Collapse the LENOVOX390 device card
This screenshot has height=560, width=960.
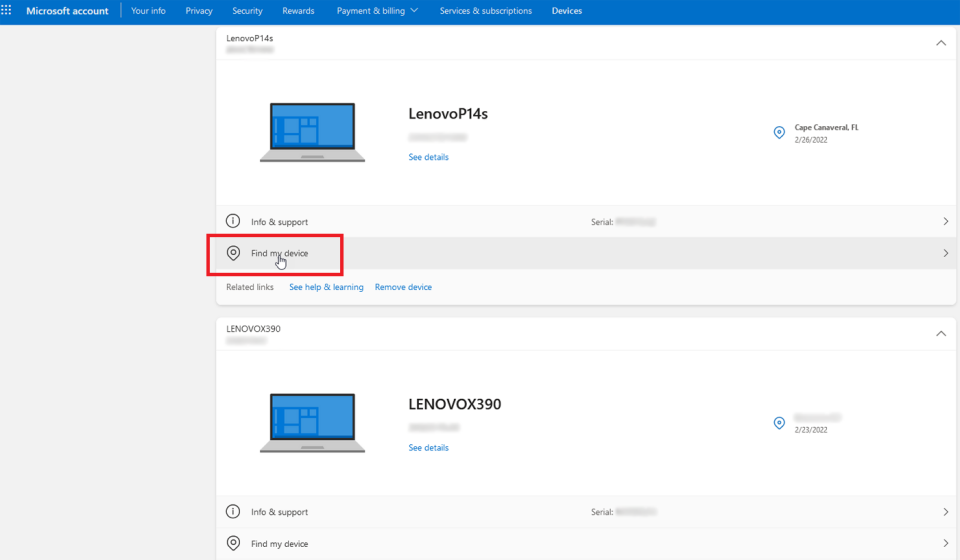click(941, 334)
